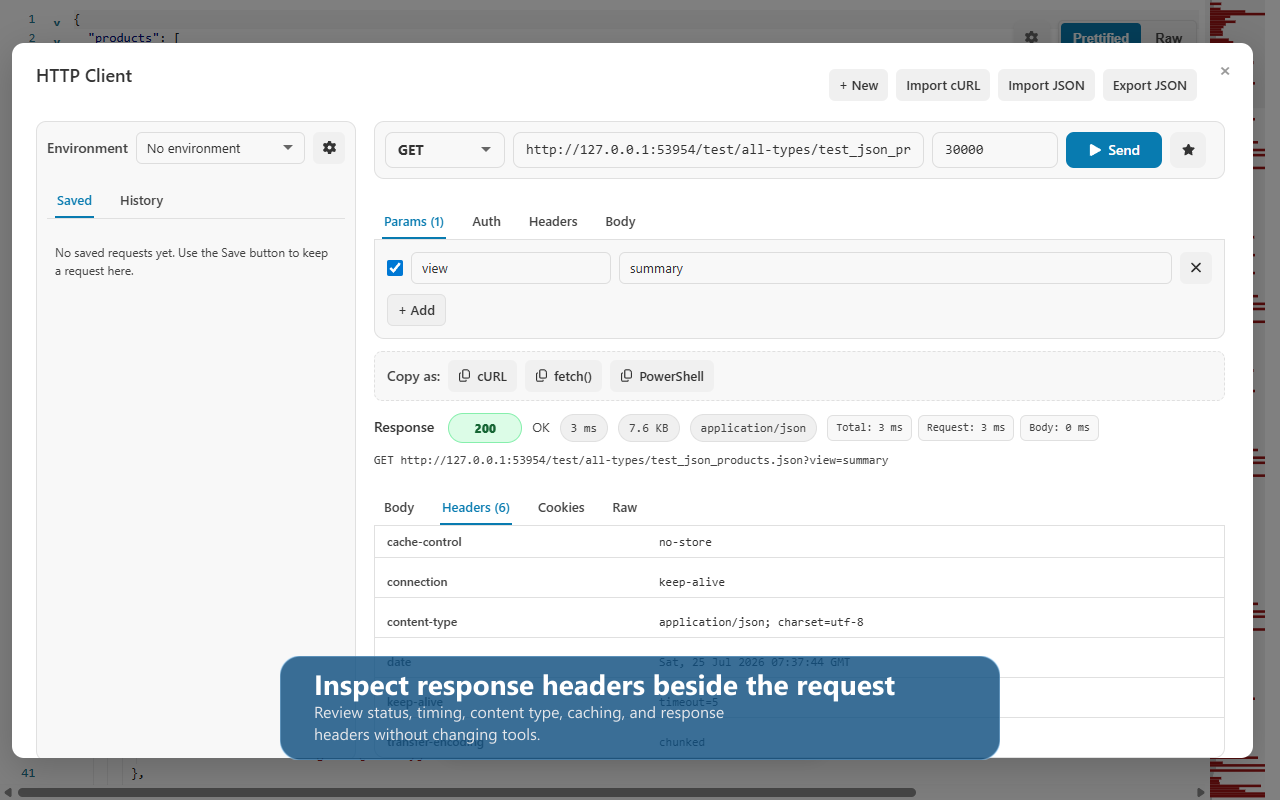Screen dimensions: 1280x800
Task: Click Export JSON button
Action: click(x=1150, y=85)
